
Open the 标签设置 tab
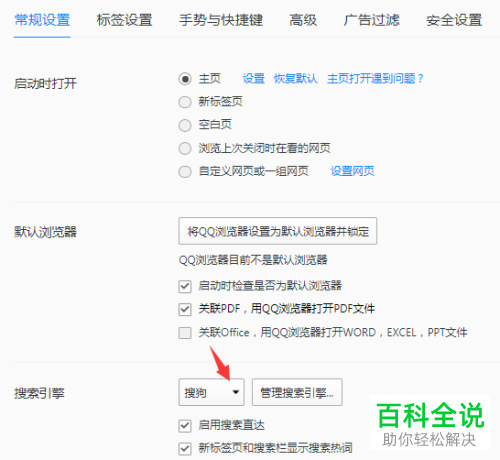[x=124, y=20]
